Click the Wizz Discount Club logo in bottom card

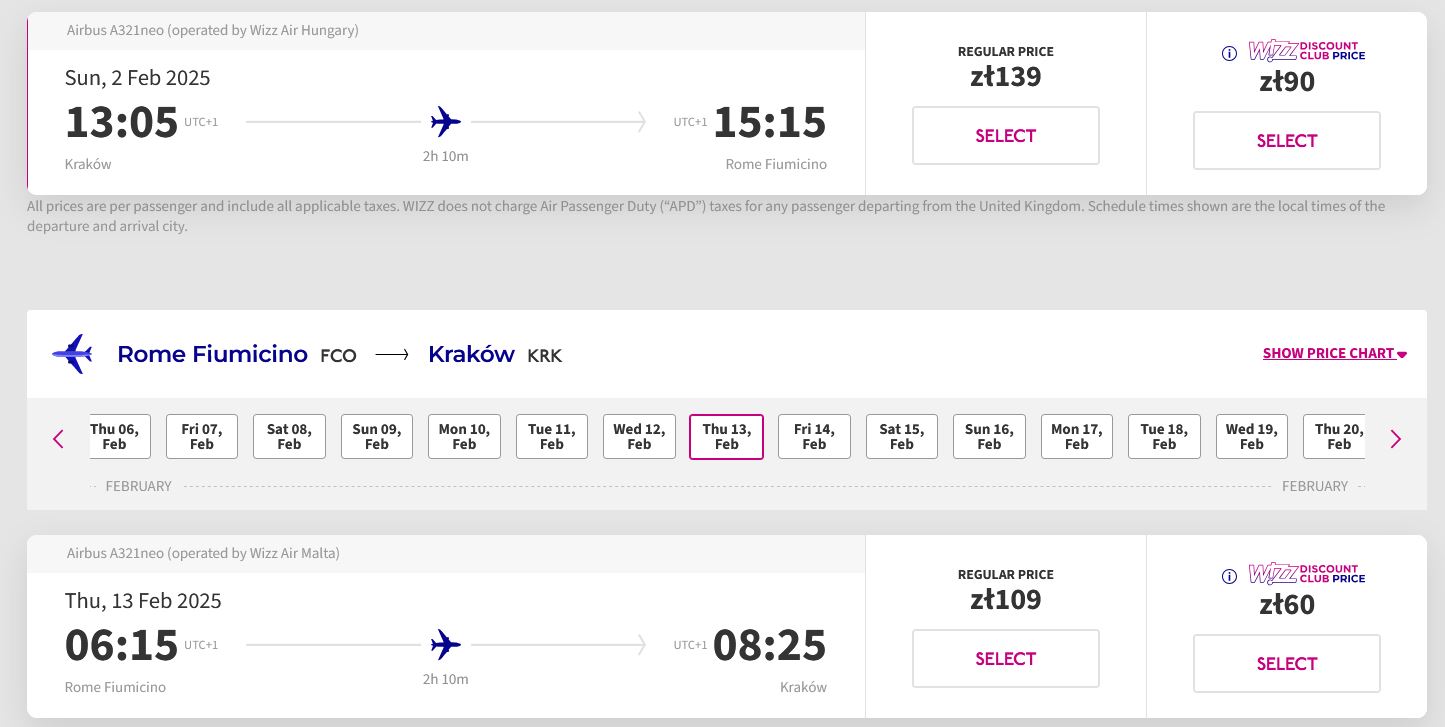(x=1307, y=574)
